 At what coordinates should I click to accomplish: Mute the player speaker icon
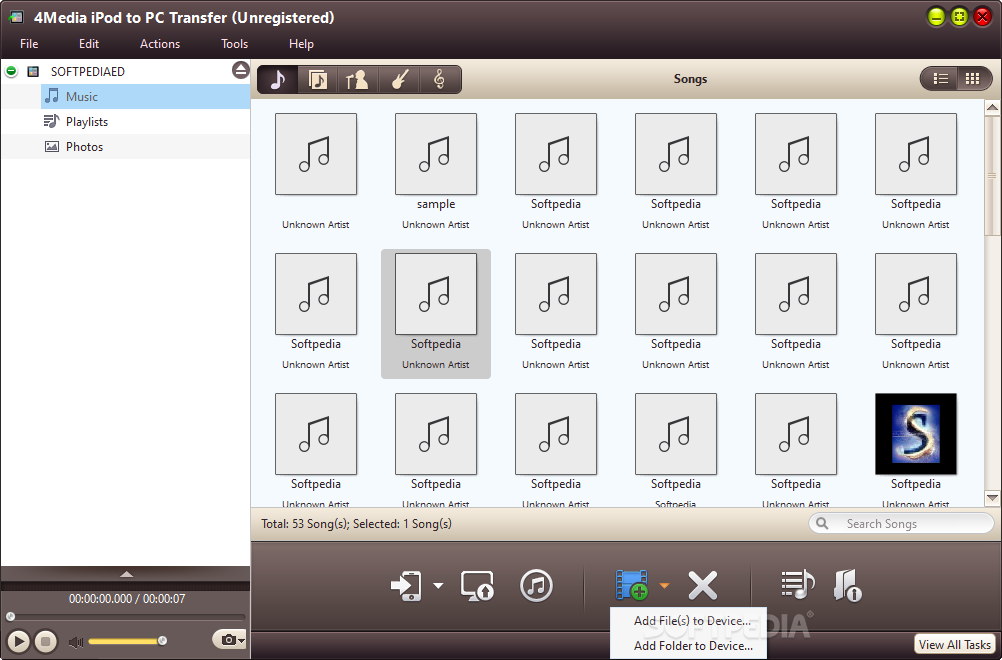[x=76, y=641]
